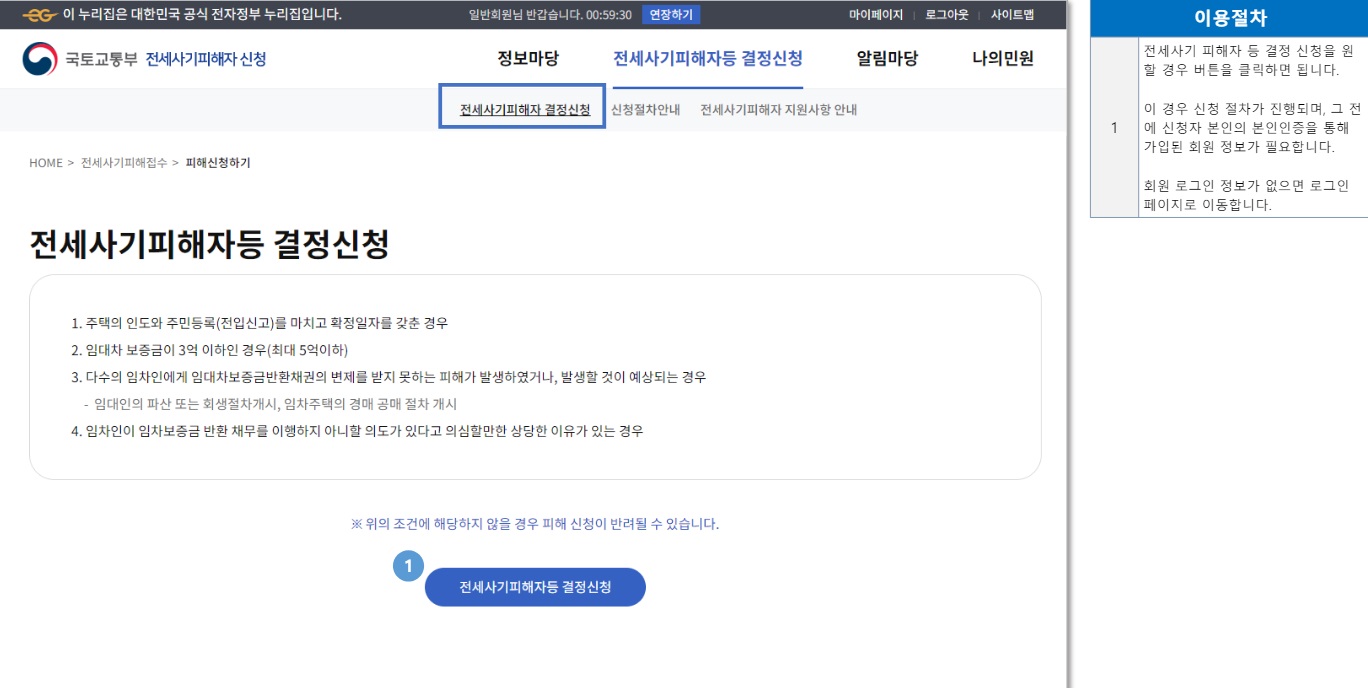Open the 나의민원 menu
The height and width of the screenshot is (688, 1368).
(x=1003, y=58)
